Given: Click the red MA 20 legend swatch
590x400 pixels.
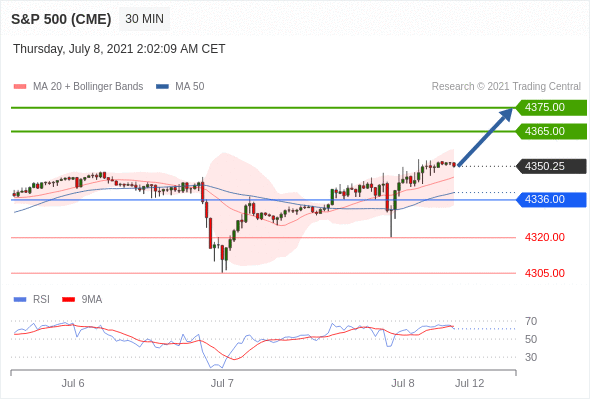Looking at the screenshot, I should click(x=20, y=87).
